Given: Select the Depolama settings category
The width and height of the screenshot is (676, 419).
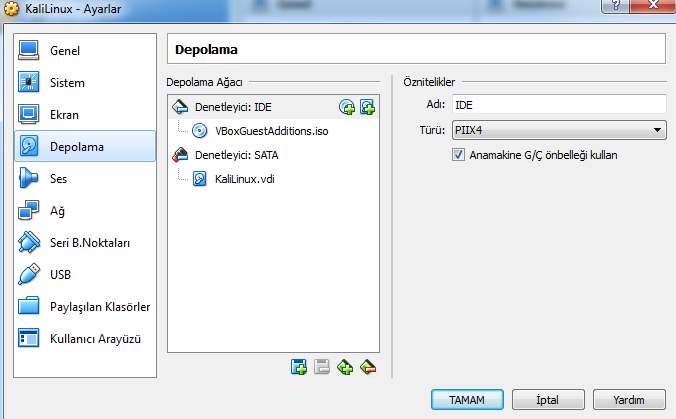Looking at the screenshot, I should point(85,147).
